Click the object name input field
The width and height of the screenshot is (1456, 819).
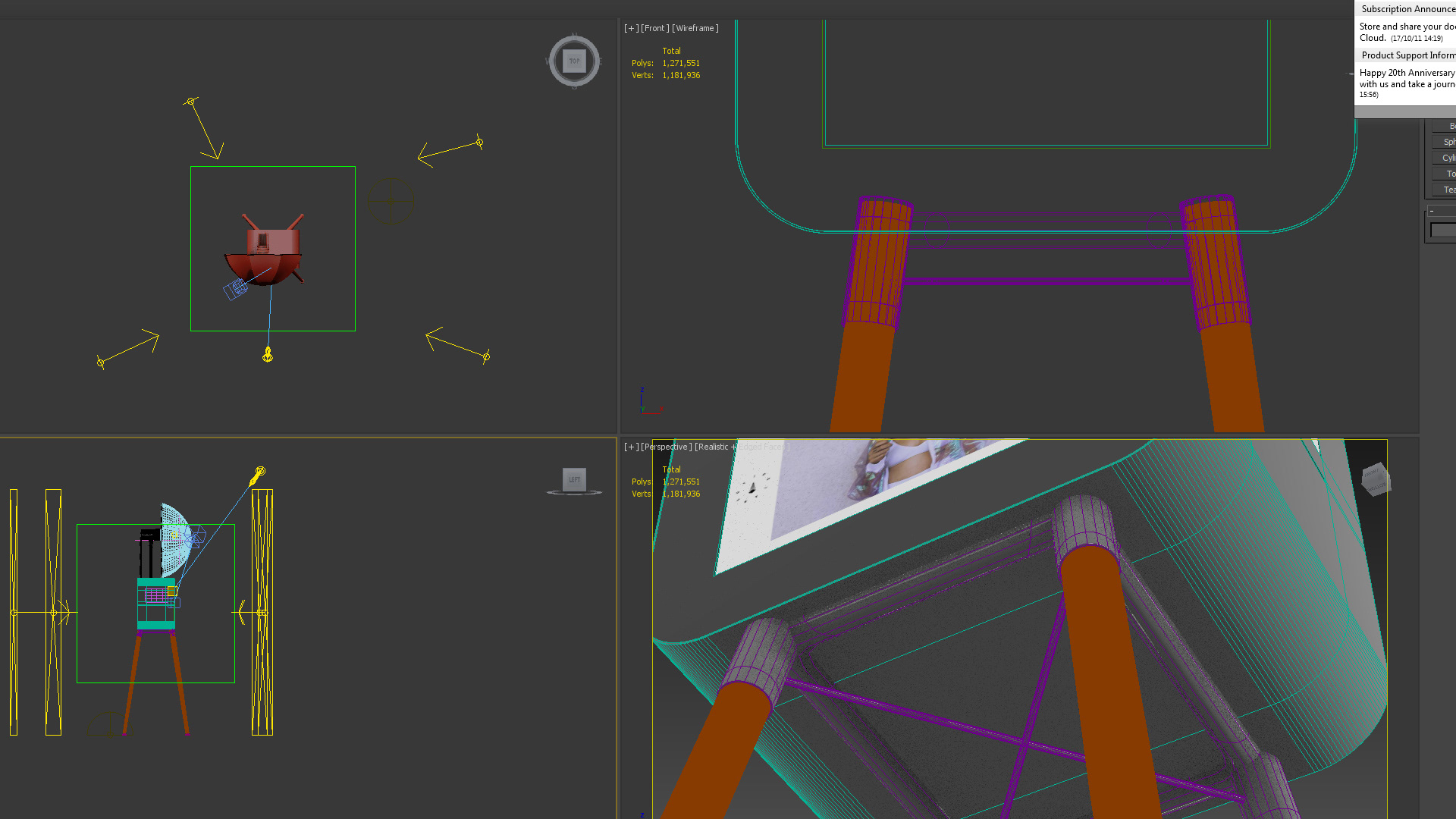click(x=1443, y=229)
